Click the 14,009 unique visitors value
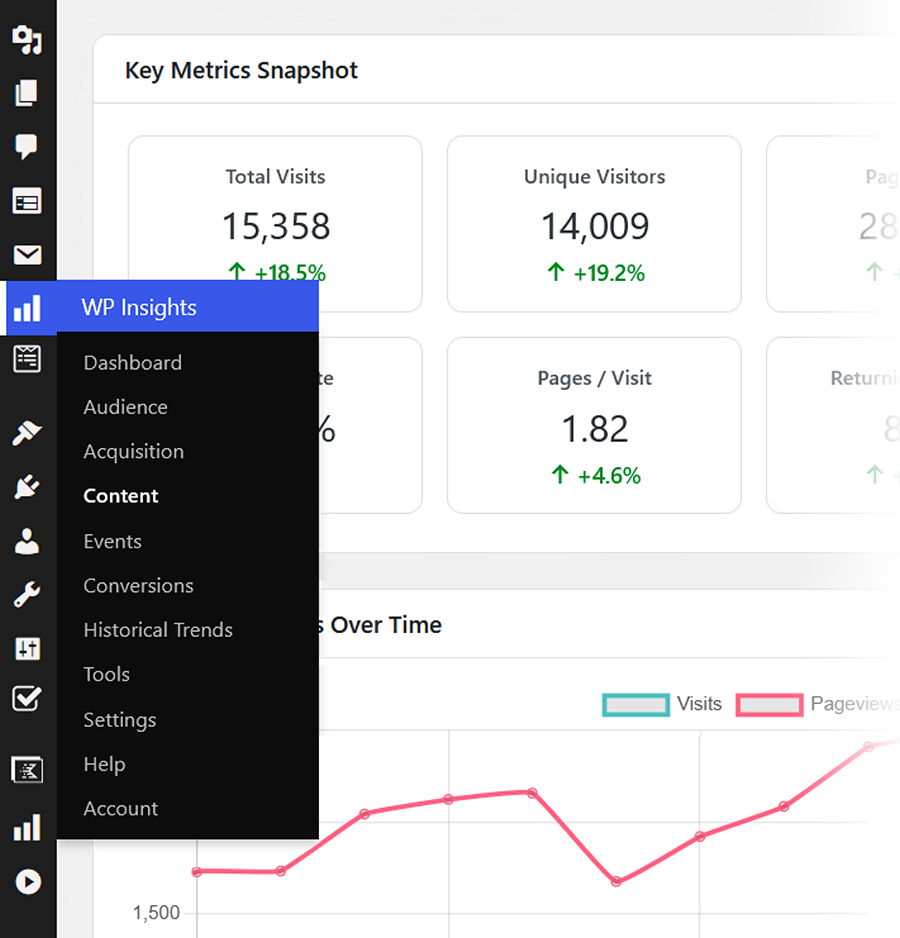 point(595,227)
